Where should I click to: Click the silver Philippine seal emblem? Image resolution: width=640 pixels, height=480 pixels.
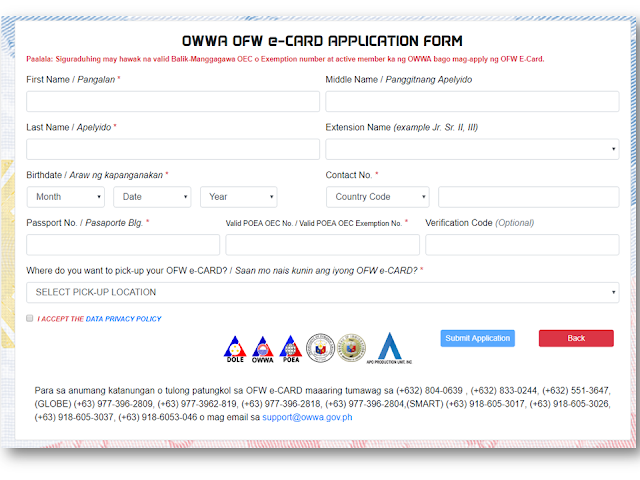(320, 348)
